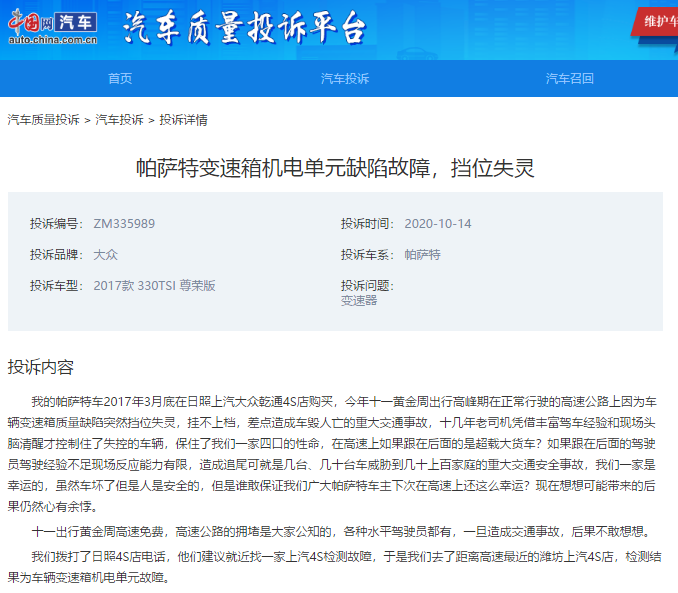Select complaint date 2020-10-14
Viewport: 678px width, 593px height.
(x=438, y=224)
